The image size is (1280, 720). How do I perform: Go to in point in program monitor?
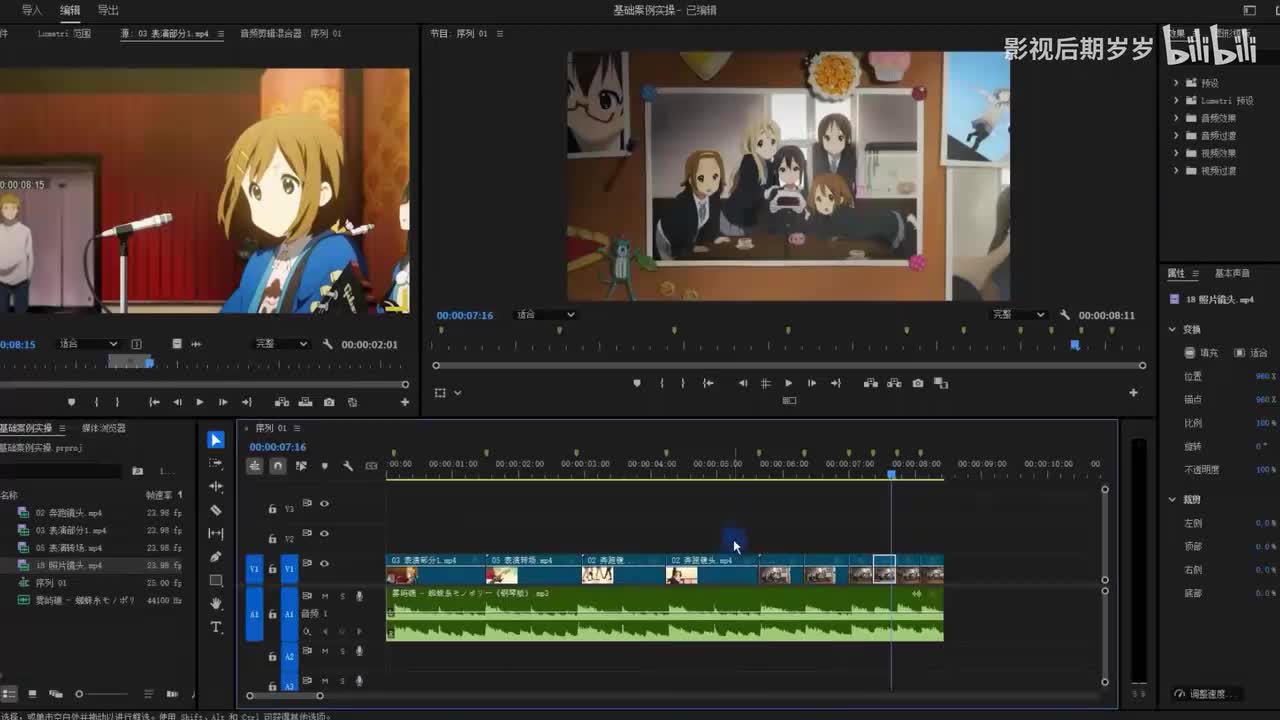[x=708, y=383]
